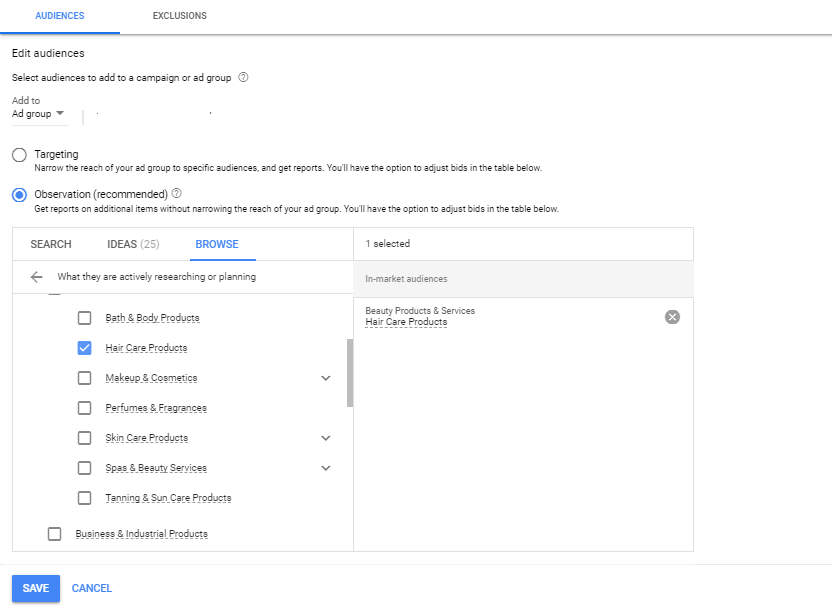
Task: Select the Observation radio button
Action: pyautogui.click(x=19, y=195)
